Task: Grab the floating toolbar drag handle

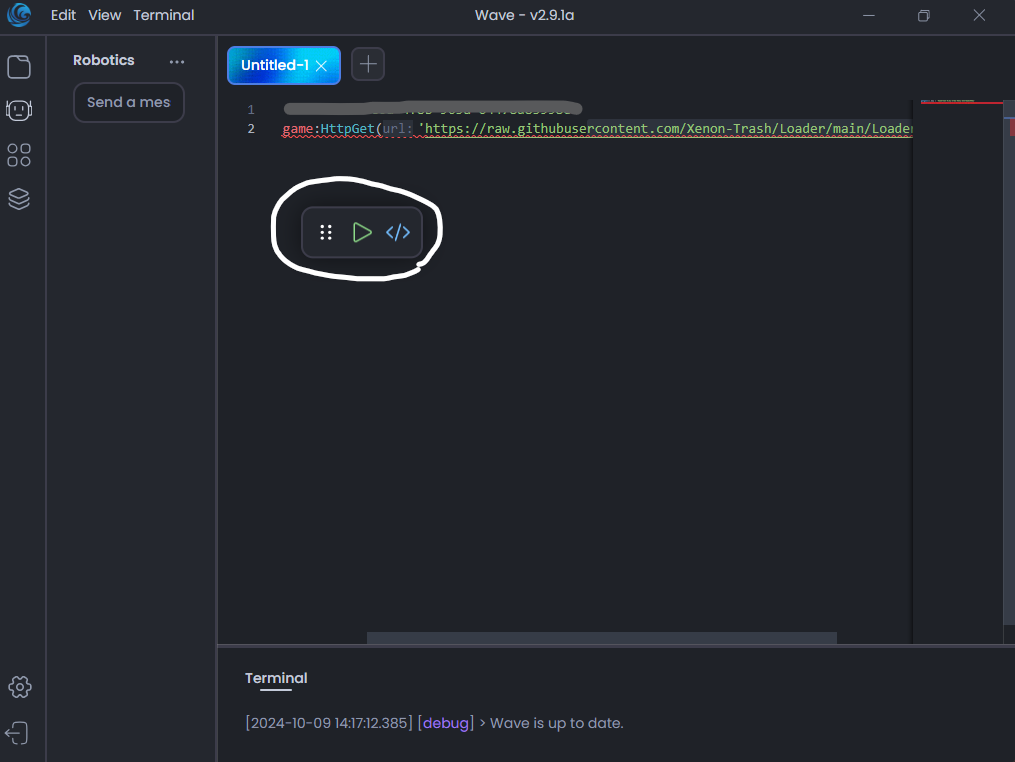Action: pyautogui.click(x=326, y=233)
